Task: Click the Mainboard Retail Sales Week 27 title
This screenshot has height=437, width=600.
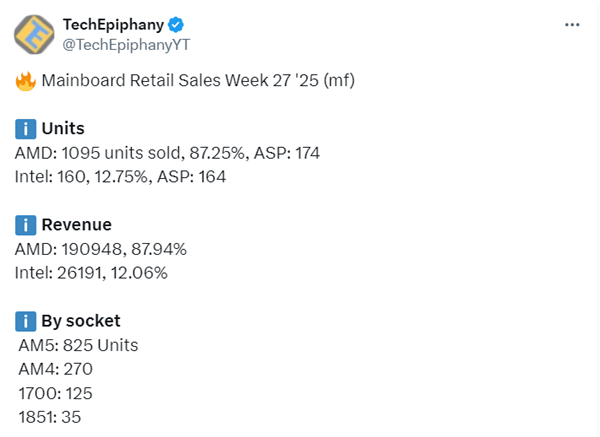Action: 192,83
